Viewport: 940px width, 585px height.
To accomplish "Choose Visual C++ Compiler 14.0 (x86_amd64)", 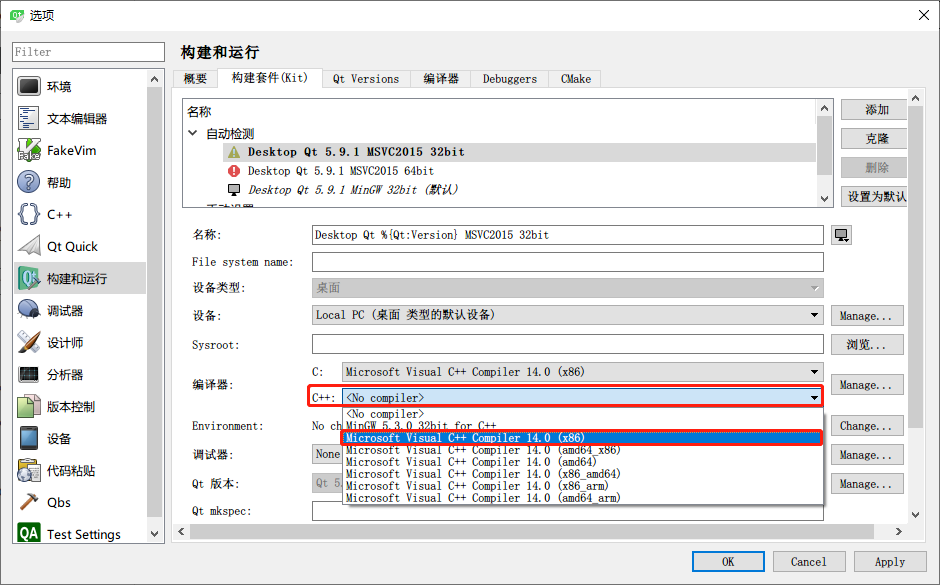I will [583, 474].
